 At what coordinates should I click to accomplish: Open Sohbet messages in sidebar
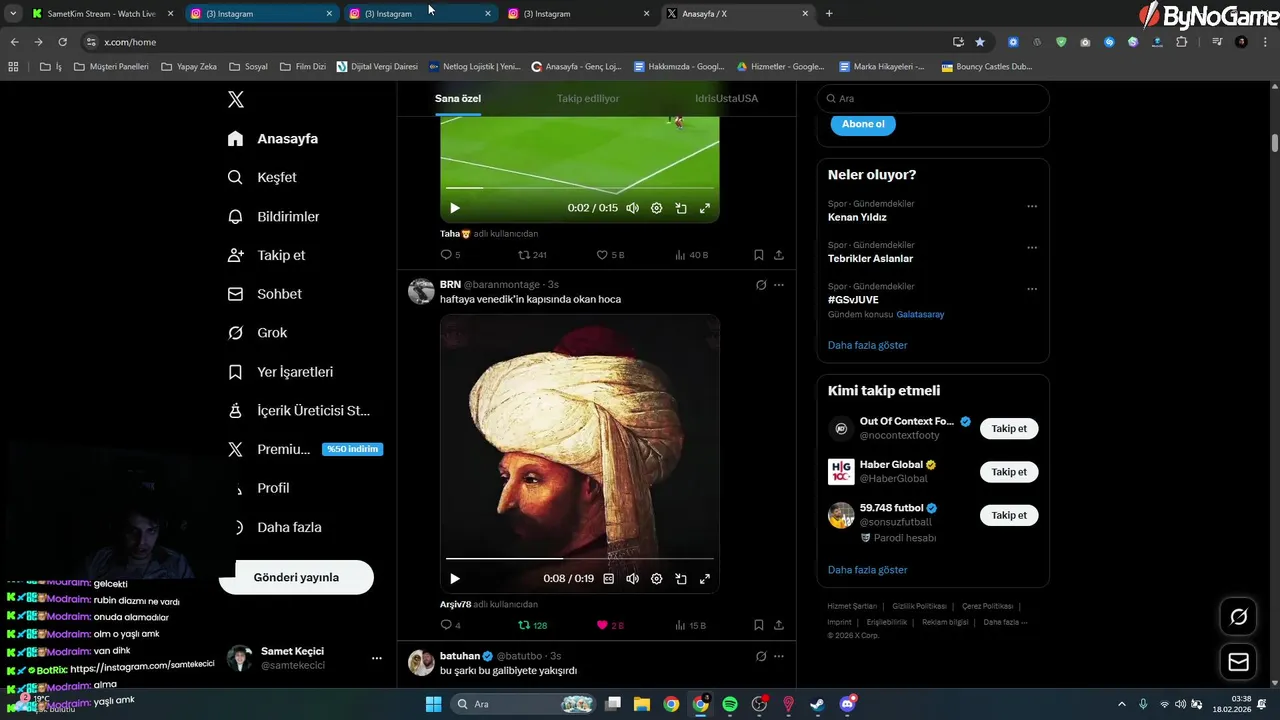coord(265,294)
